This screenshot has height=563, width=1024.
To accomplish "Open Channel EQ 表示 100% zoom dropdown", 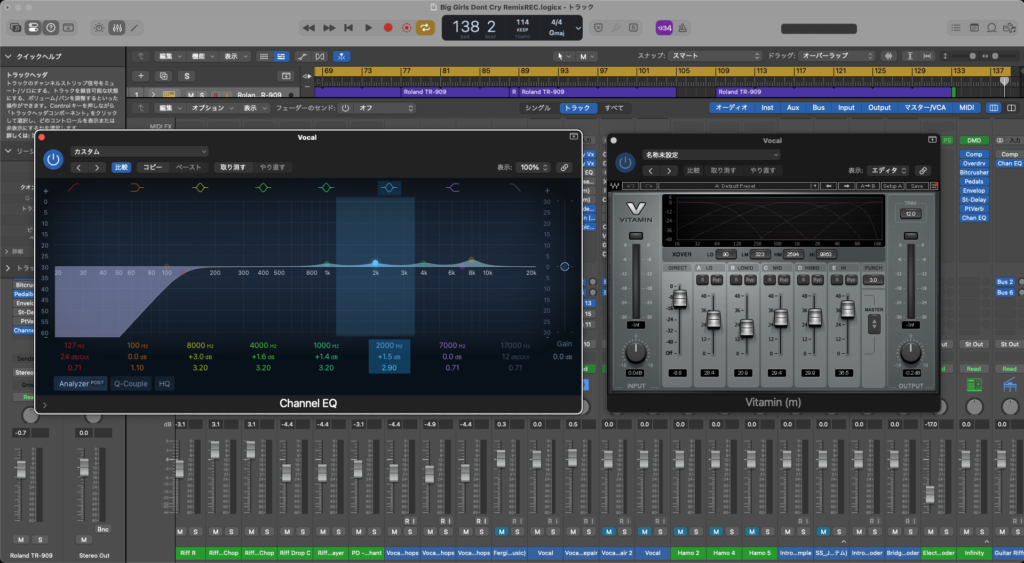I will tap(534, 167).
